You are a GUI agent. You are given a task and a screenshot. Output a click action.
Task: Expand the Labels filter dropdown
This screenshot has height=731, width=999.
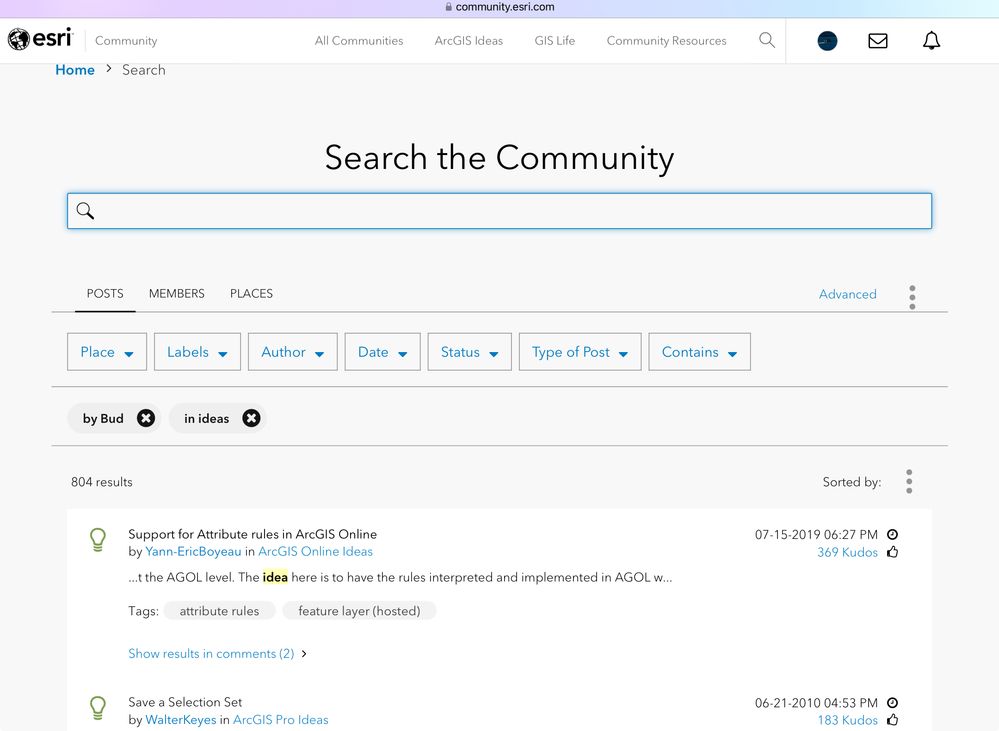pyautogui.click(x=198, y=352)
